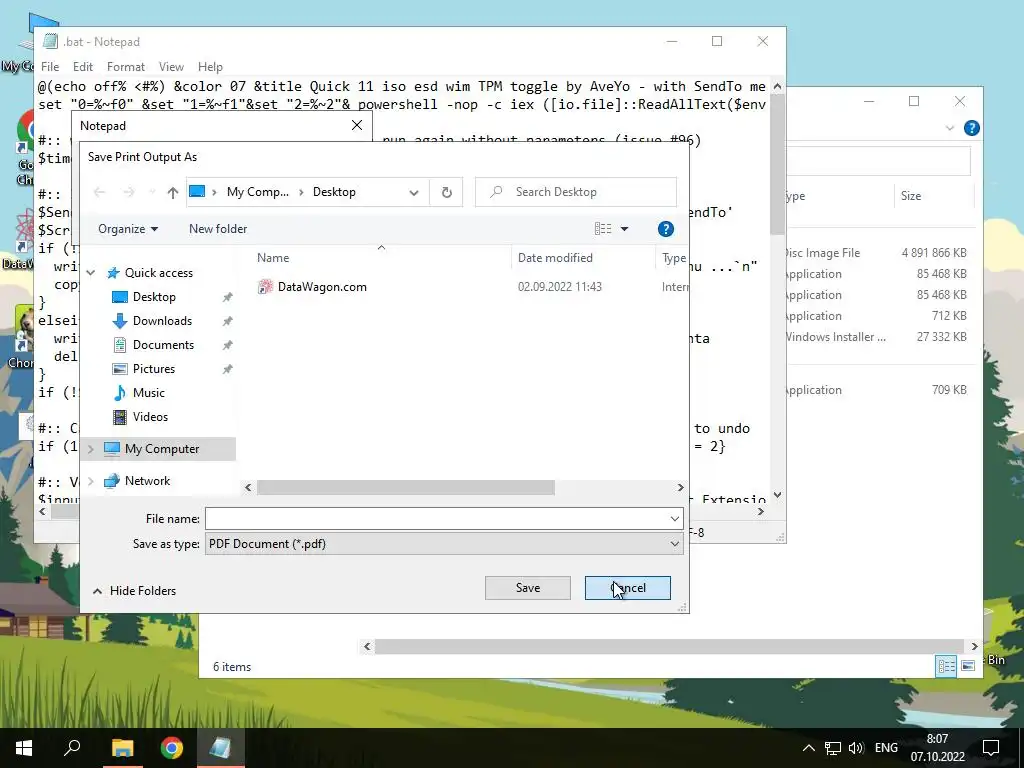Open the Documents folder in Quick access
The width and height of the screenshot is (1024, 768).
[x=163, y=345]
